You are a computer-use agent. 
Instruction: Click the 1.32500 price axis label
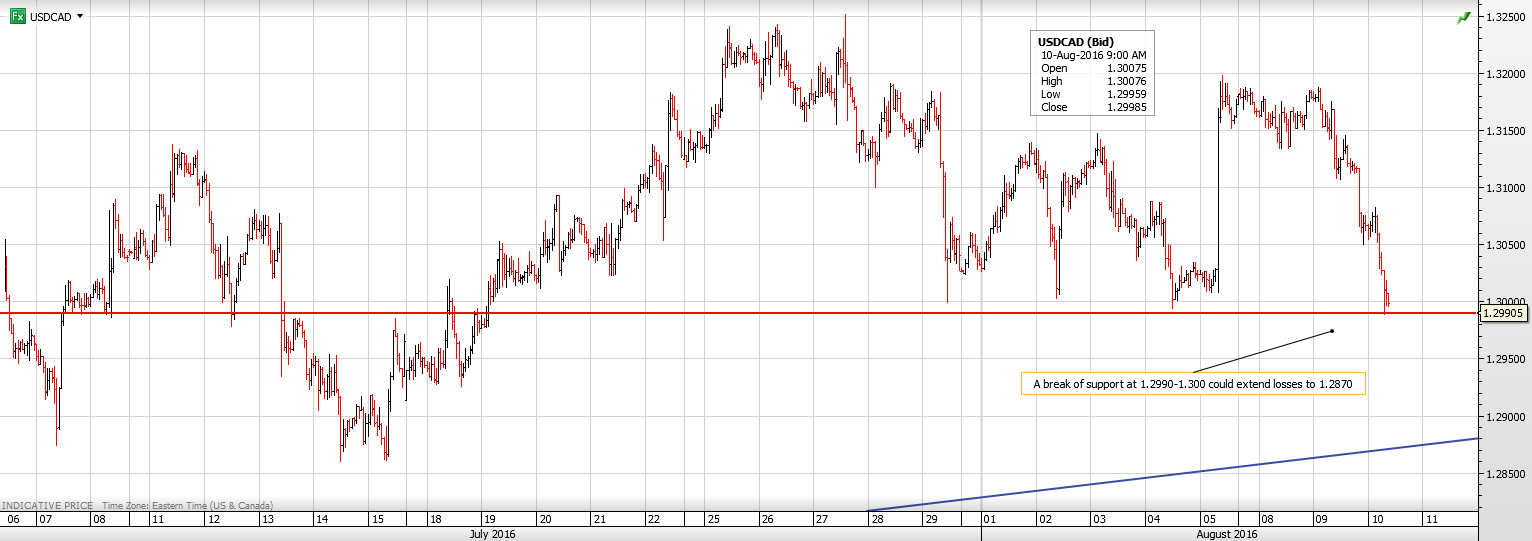[1504, 17]
